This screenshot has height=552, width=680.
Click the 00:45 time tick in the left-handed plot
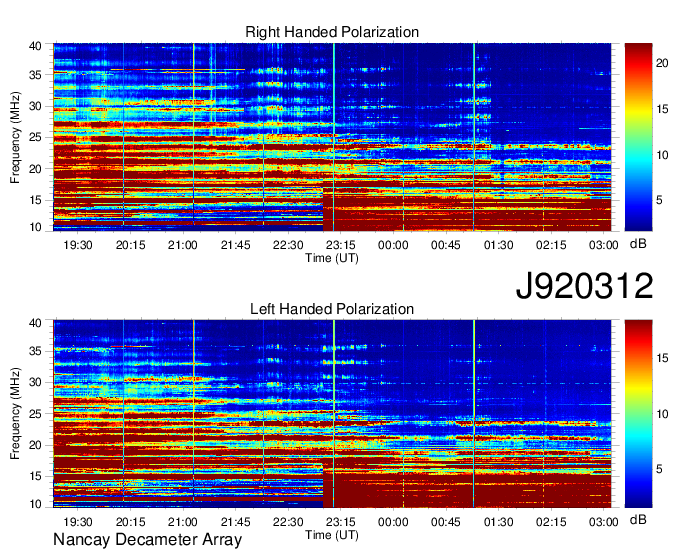click(x=446, y=522)
